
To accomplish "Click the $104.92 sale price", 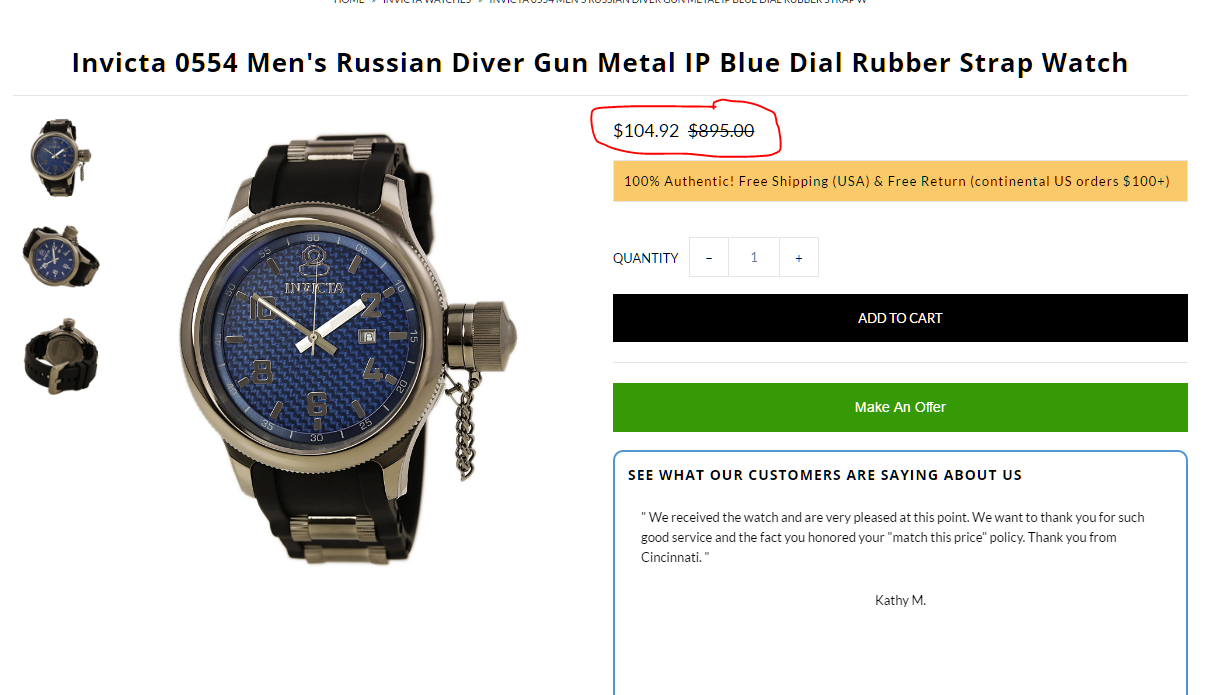I will (646, 131).
